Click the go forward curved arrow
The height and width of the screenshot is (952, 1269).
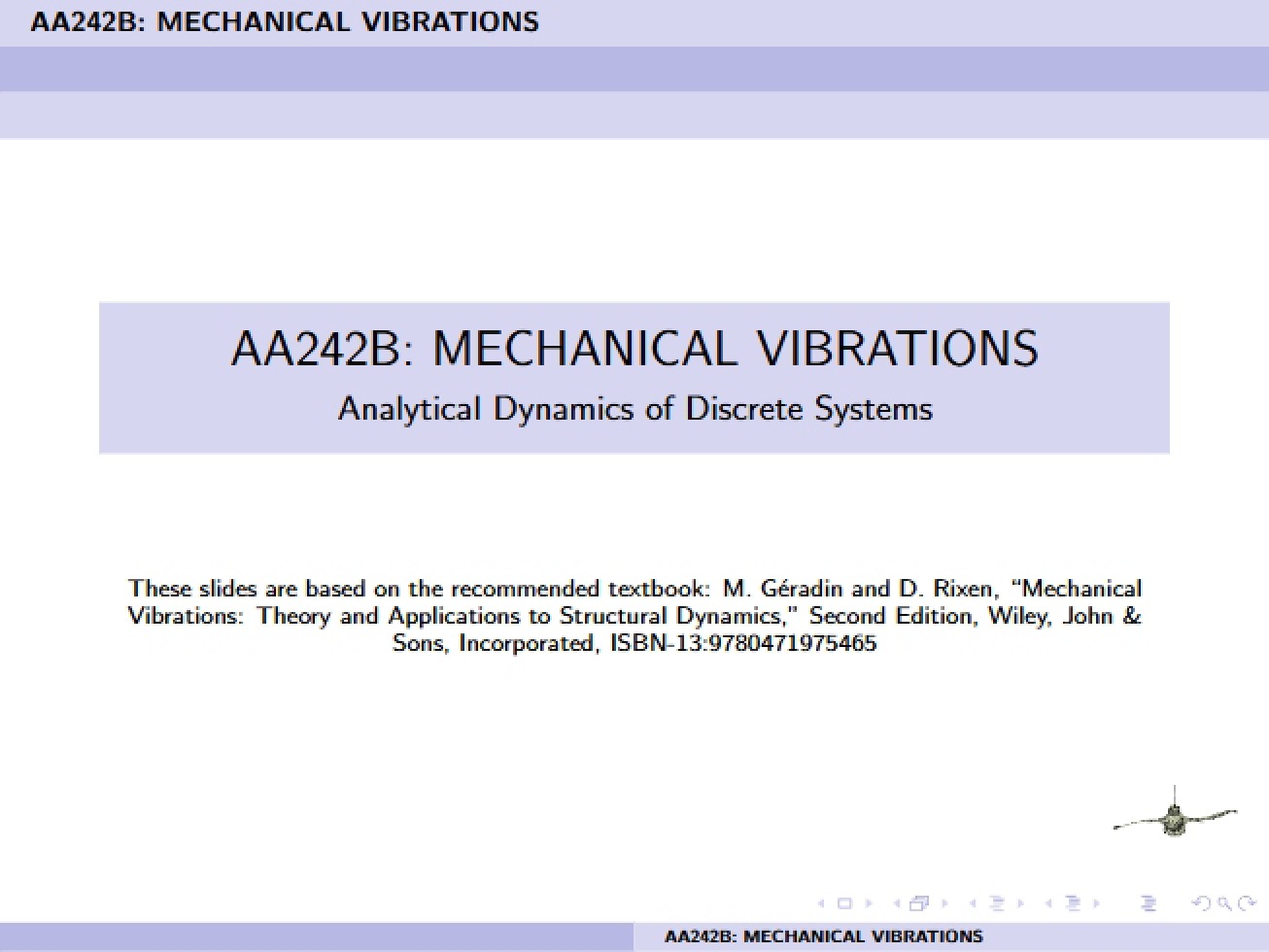coord(1247,903)
